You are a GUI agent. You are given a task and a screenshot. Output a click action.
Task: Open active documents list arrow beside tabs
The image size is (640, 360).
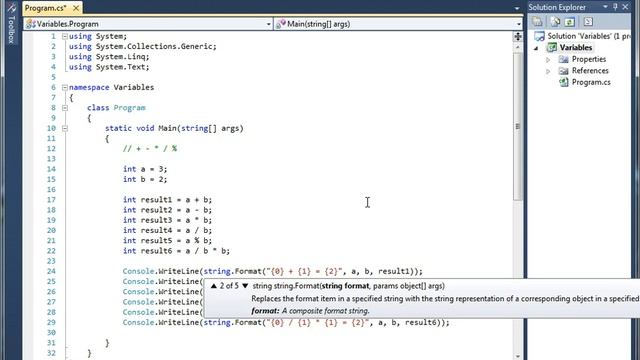(x=517, y=8)
